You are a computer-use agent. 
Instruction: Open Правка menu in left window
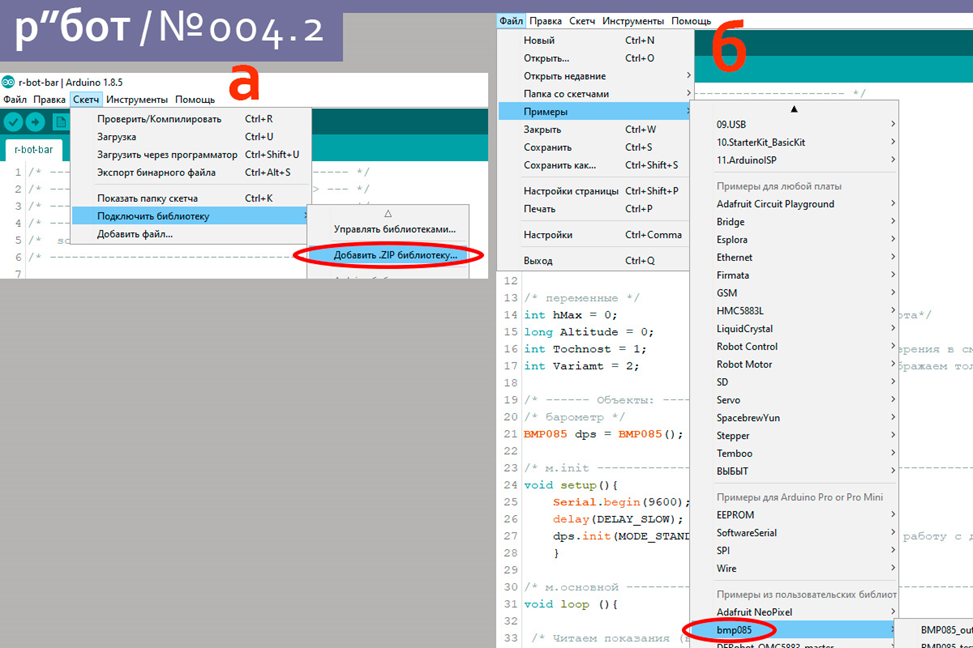click(x=49, y=99)
